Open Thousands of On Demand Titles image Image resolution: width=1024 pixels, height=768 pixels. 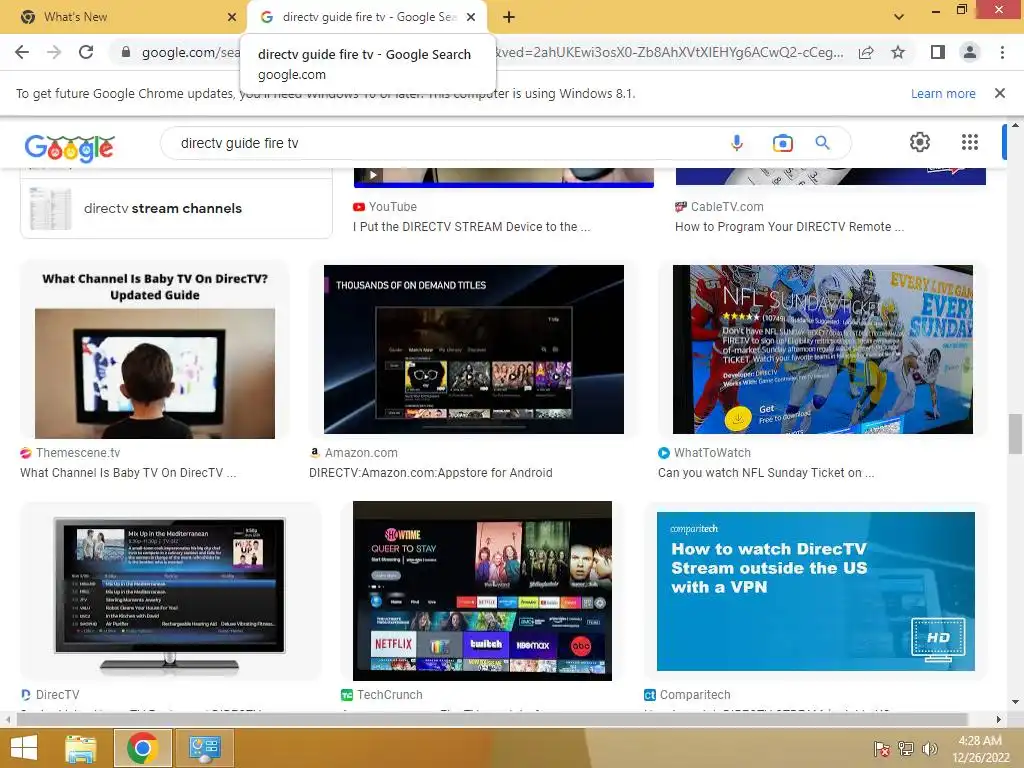(x=473, y=349)
